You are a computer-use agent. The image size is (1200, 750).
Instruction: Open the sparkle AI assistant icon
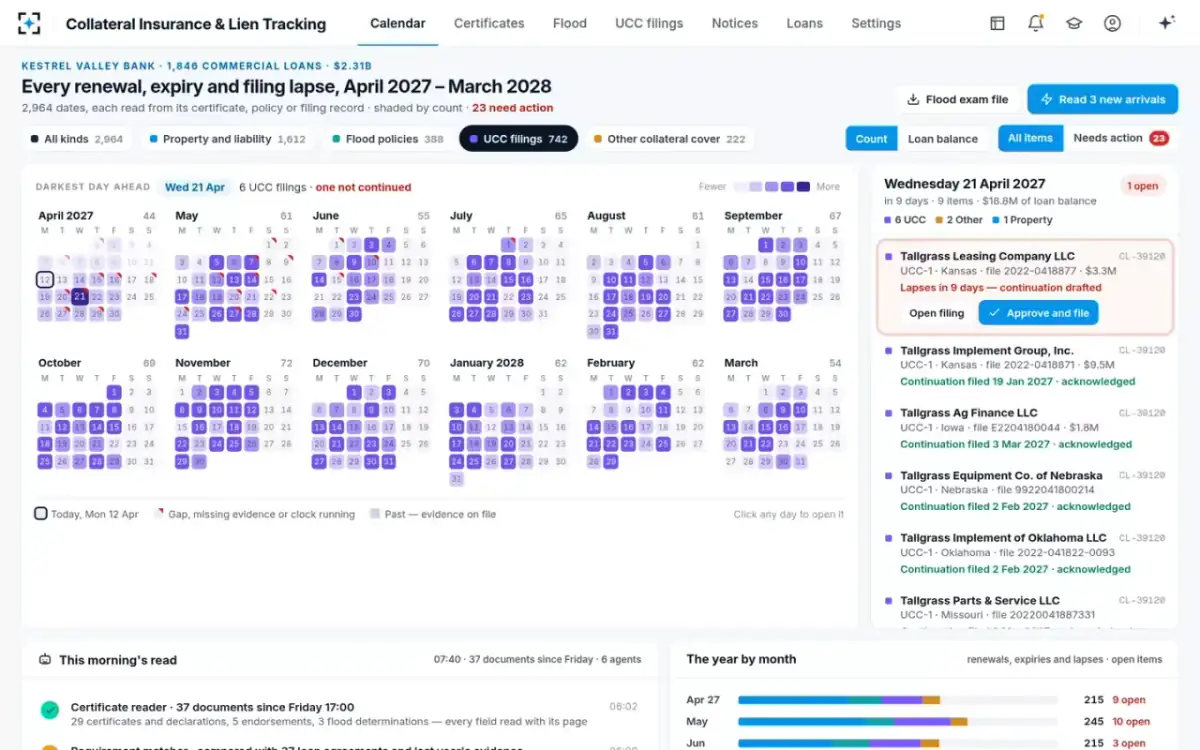(1166, 23)
